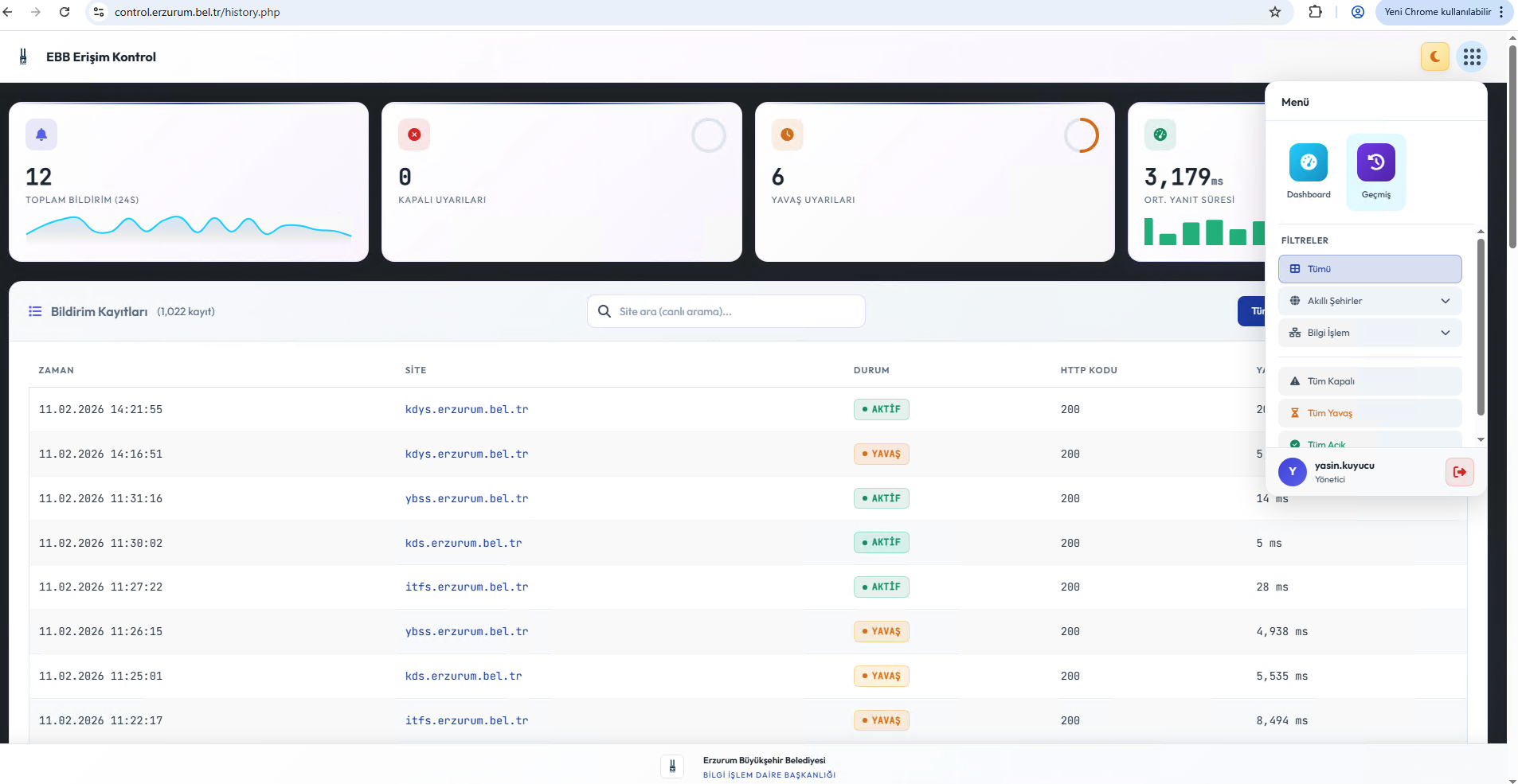Click the menu panel's vertical scrollbar
1518x784 pixels.
point(1480,326)
